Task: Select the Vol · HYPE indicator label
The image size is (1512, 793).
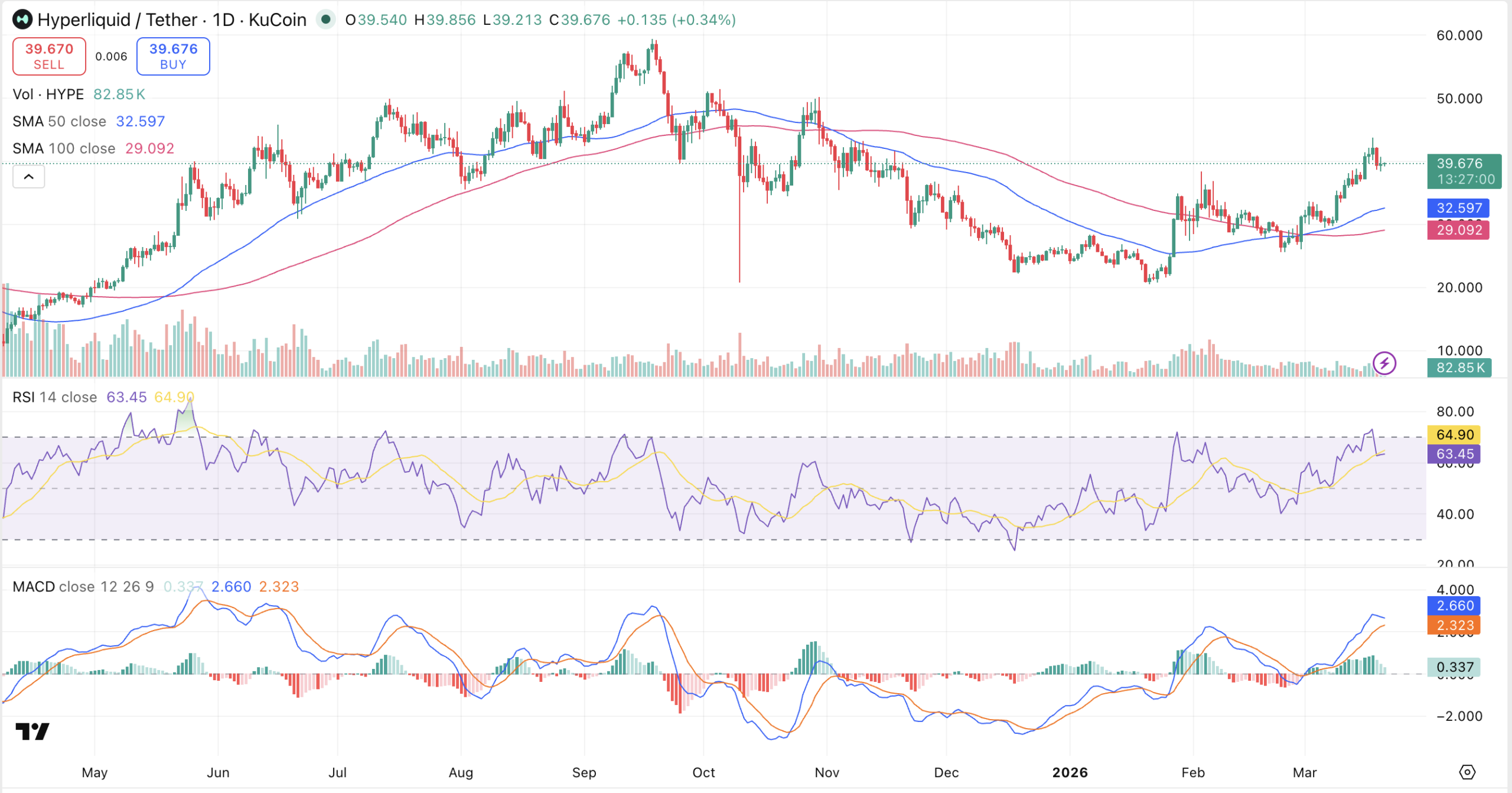Action: (50, 93)
